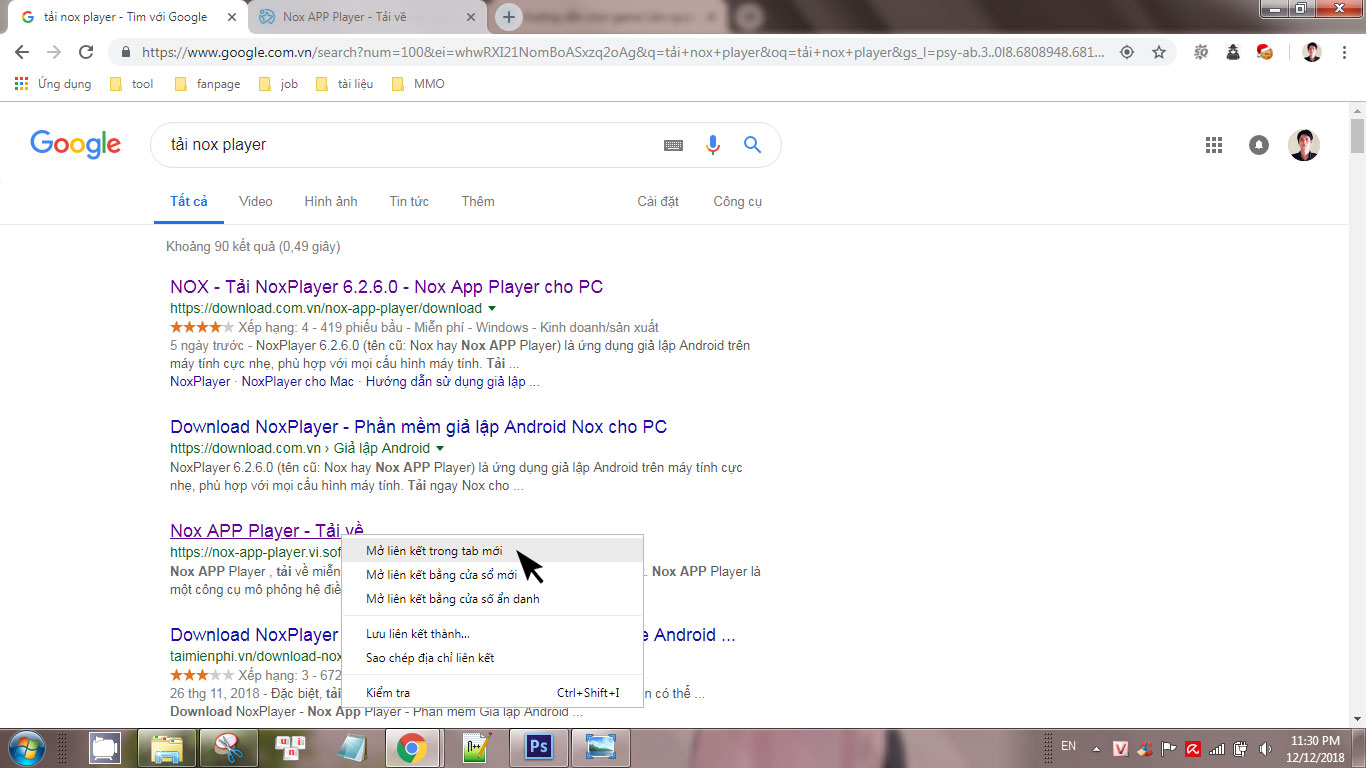Screen dimensions: 1368x768
Task: Click the blue magnifier search button
Action: coord(753,145)
